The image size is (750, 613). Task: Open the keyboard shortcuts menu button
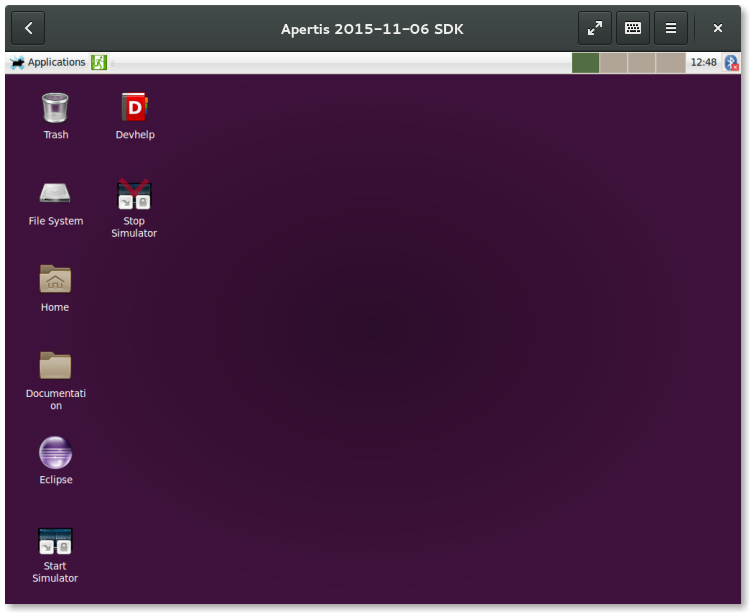pyautogui.click(x=633, y=28)
